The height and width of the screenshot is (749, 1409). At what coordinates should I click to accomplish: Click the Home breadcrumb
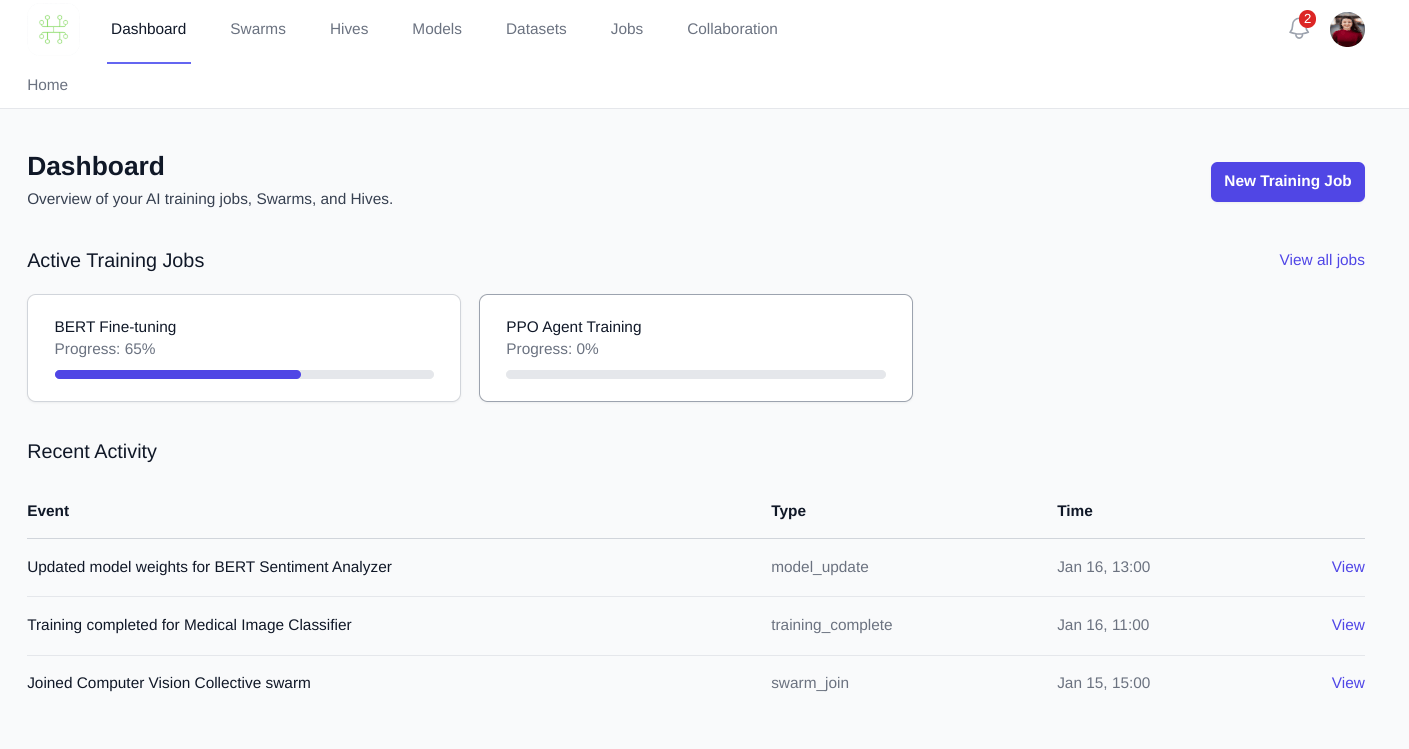(47, 85)
